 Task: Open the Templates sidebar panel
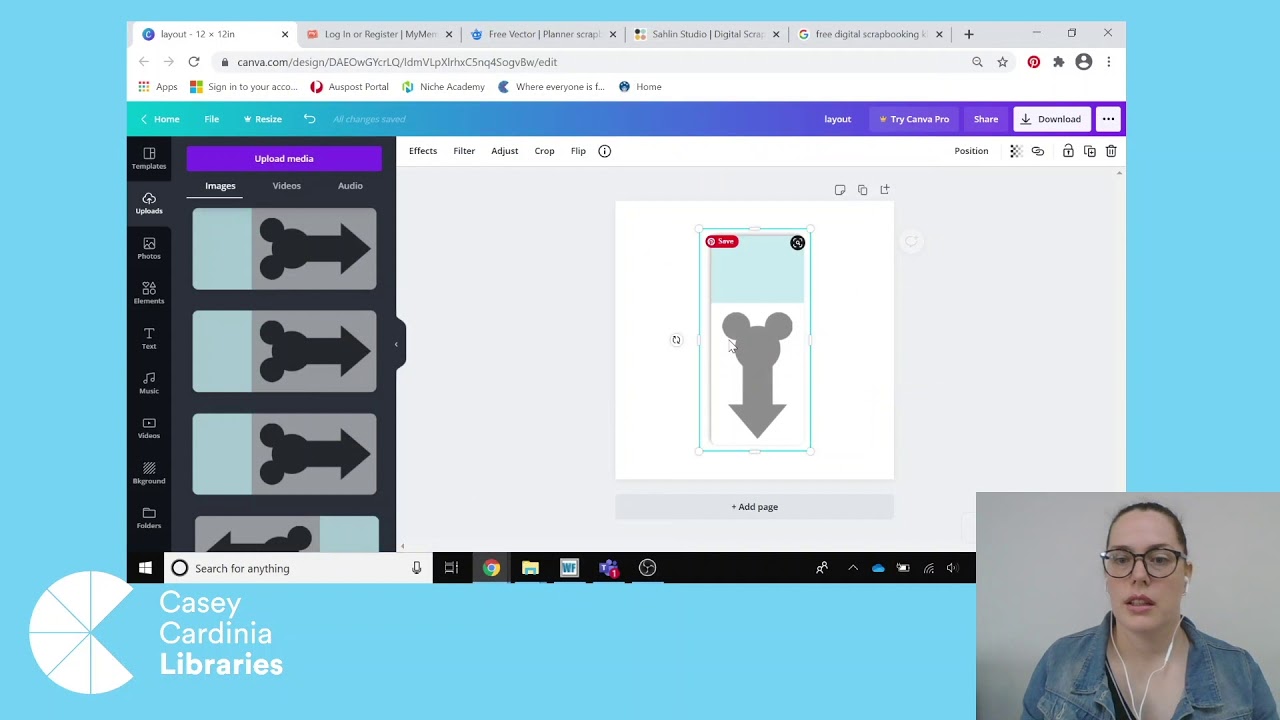tap(149, 158)
